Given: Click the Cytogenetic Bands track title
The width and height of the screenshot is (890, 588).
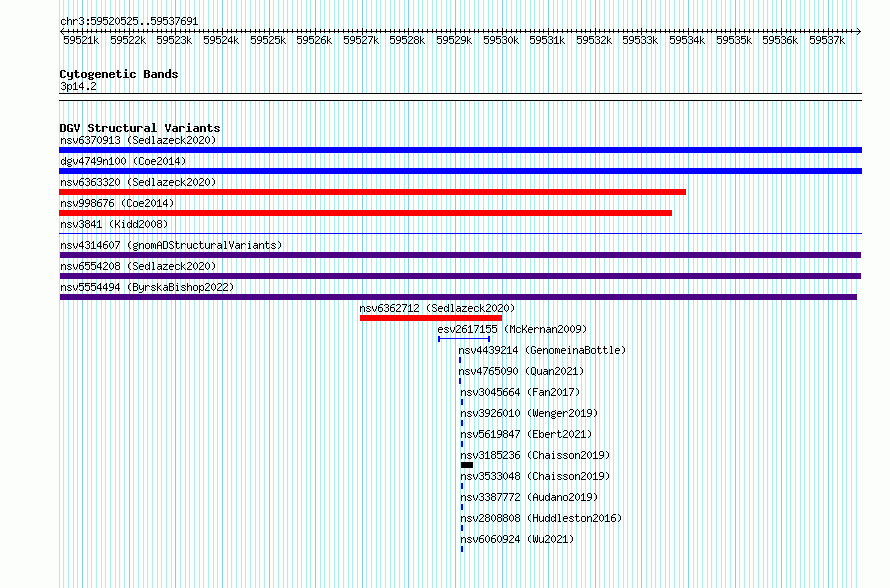Looking at the screenshot, I should [119, 74].
